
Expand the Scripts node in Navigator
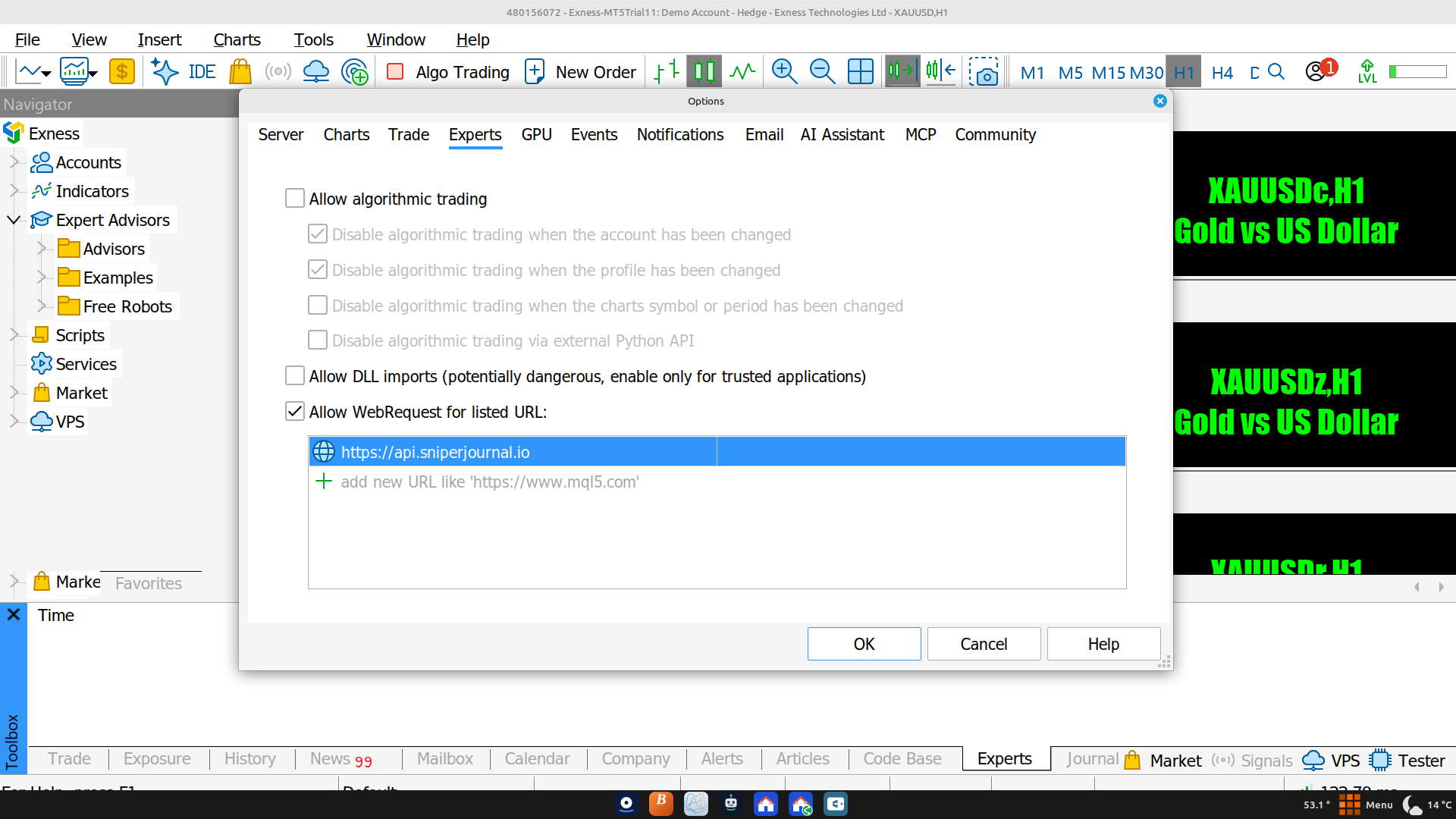pos(14,334)
